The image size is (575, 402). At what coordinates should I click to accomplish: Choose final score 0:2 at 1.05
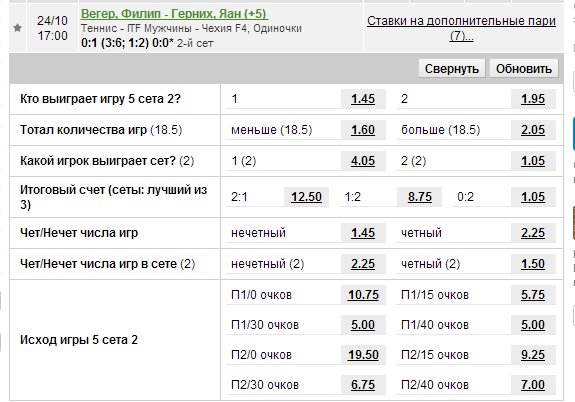point(533,197)
